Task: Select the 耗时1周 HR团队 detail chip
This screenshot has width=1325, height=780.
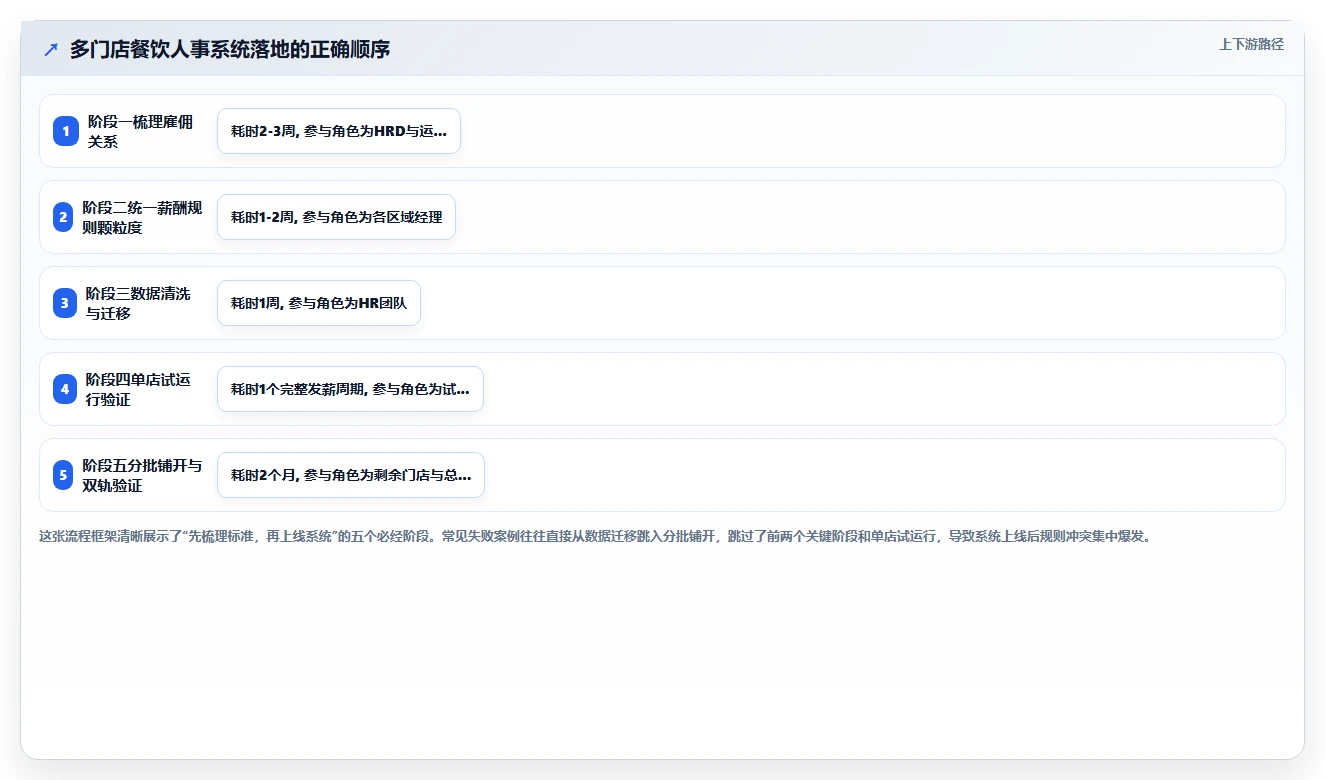Action: [x=319, y=303]
